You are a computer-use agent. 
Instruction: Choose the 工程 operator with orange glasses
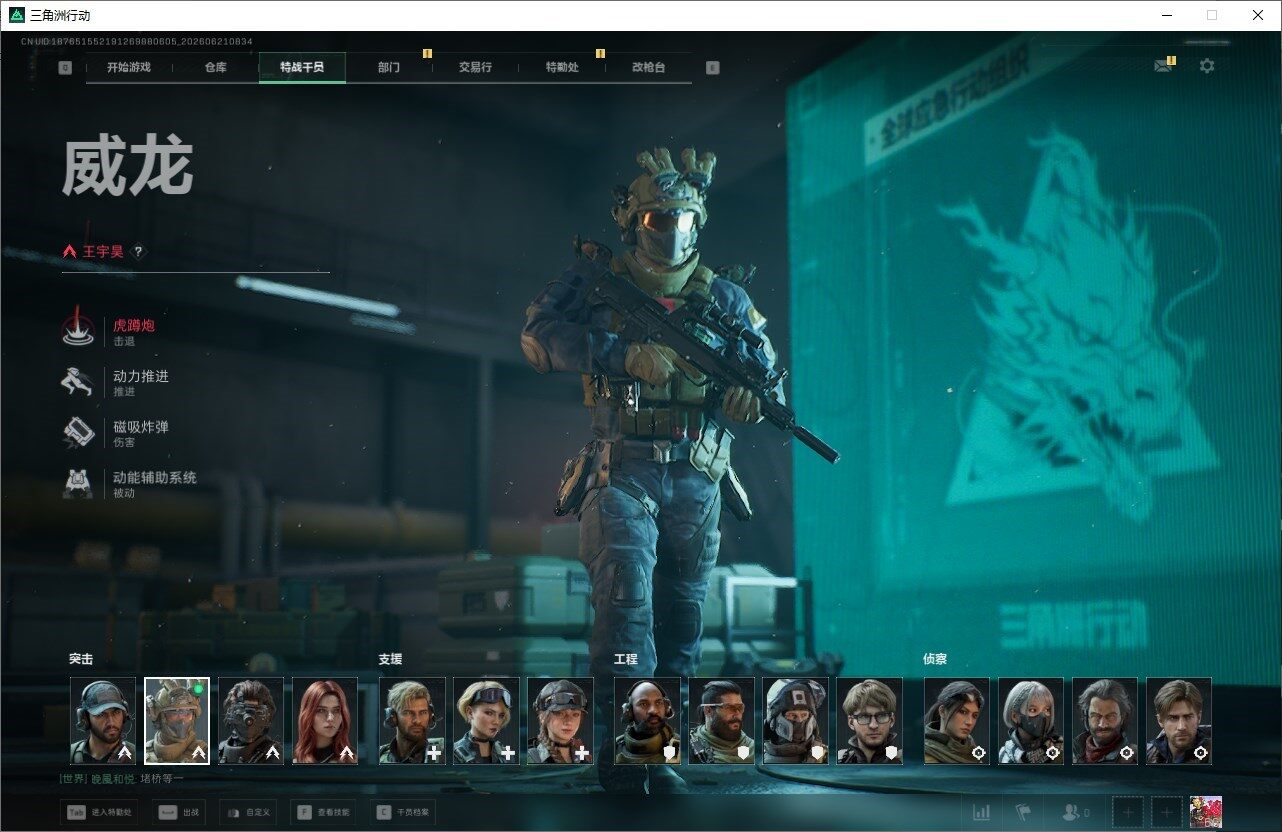(x=721, y=721)
